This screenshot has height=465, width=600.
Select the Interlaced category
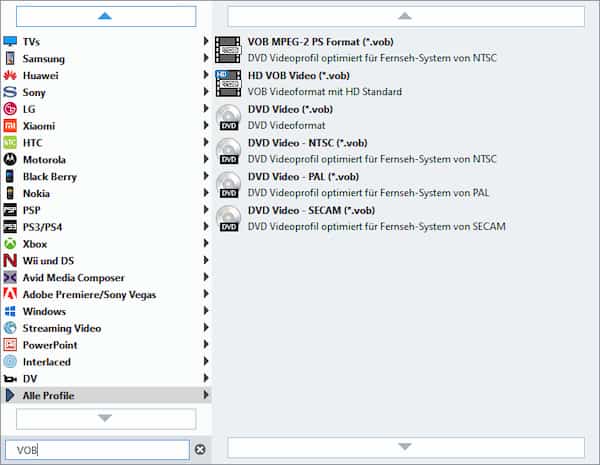[x=106, y=362]
